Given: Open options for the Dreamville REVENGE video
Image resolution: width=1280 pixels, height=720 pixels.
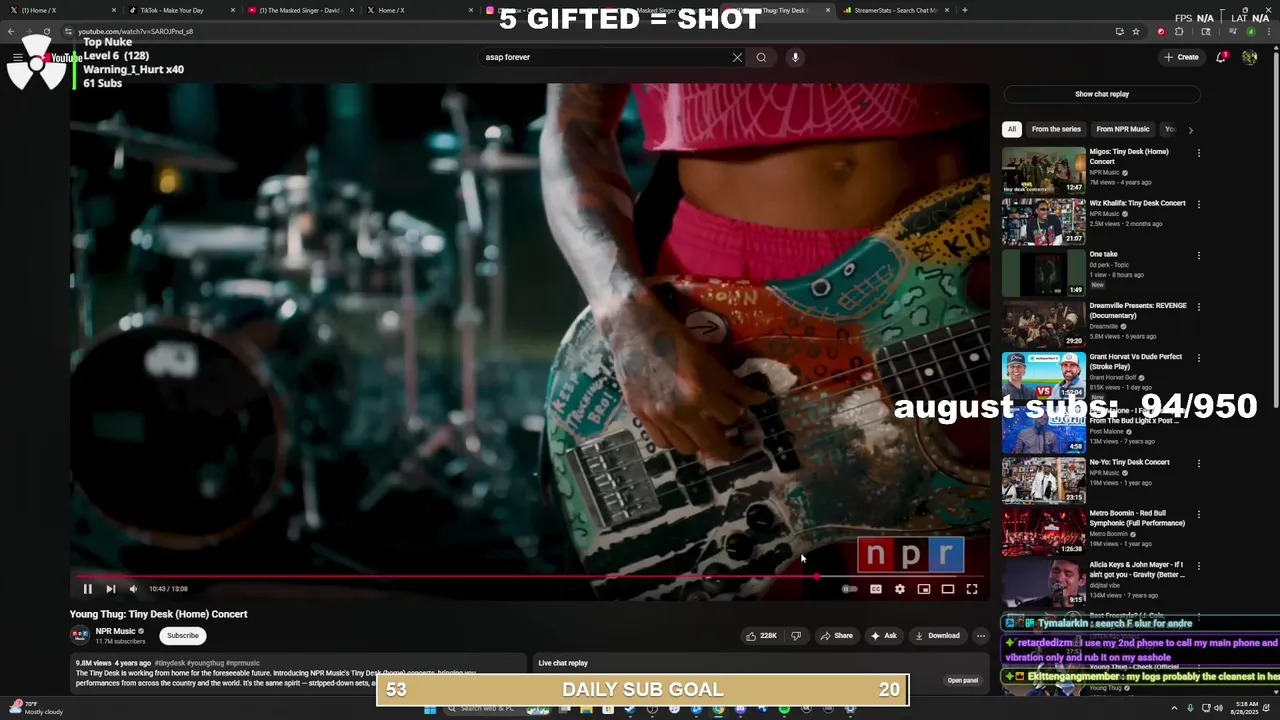Looking at the screenshot, I should click(x=1198, y=307).
